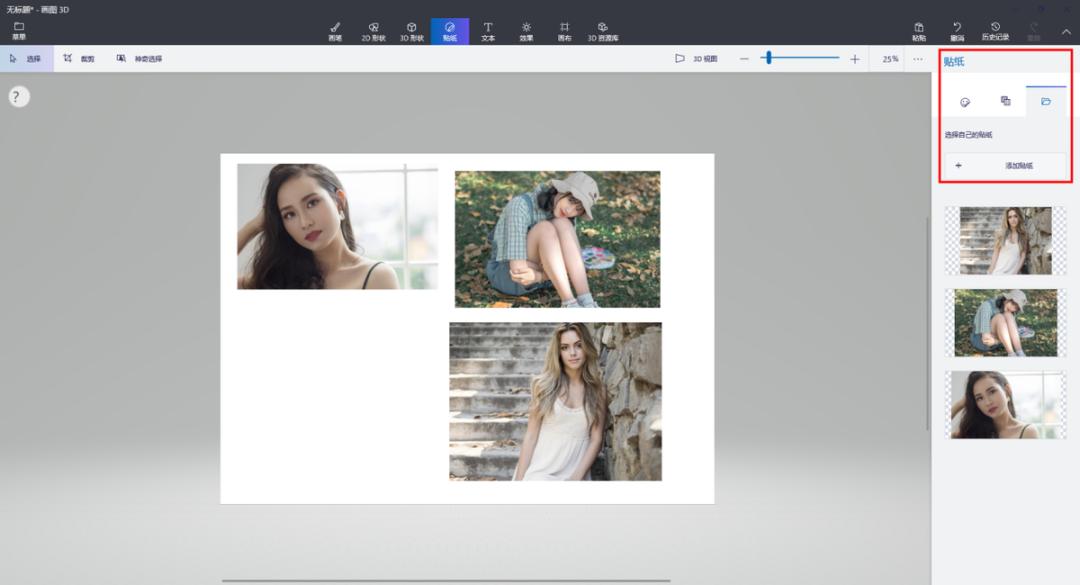Open the 3D library (3D 资源库)
This screenshot has height=585, width=1080.
click(x=602, y=31)
